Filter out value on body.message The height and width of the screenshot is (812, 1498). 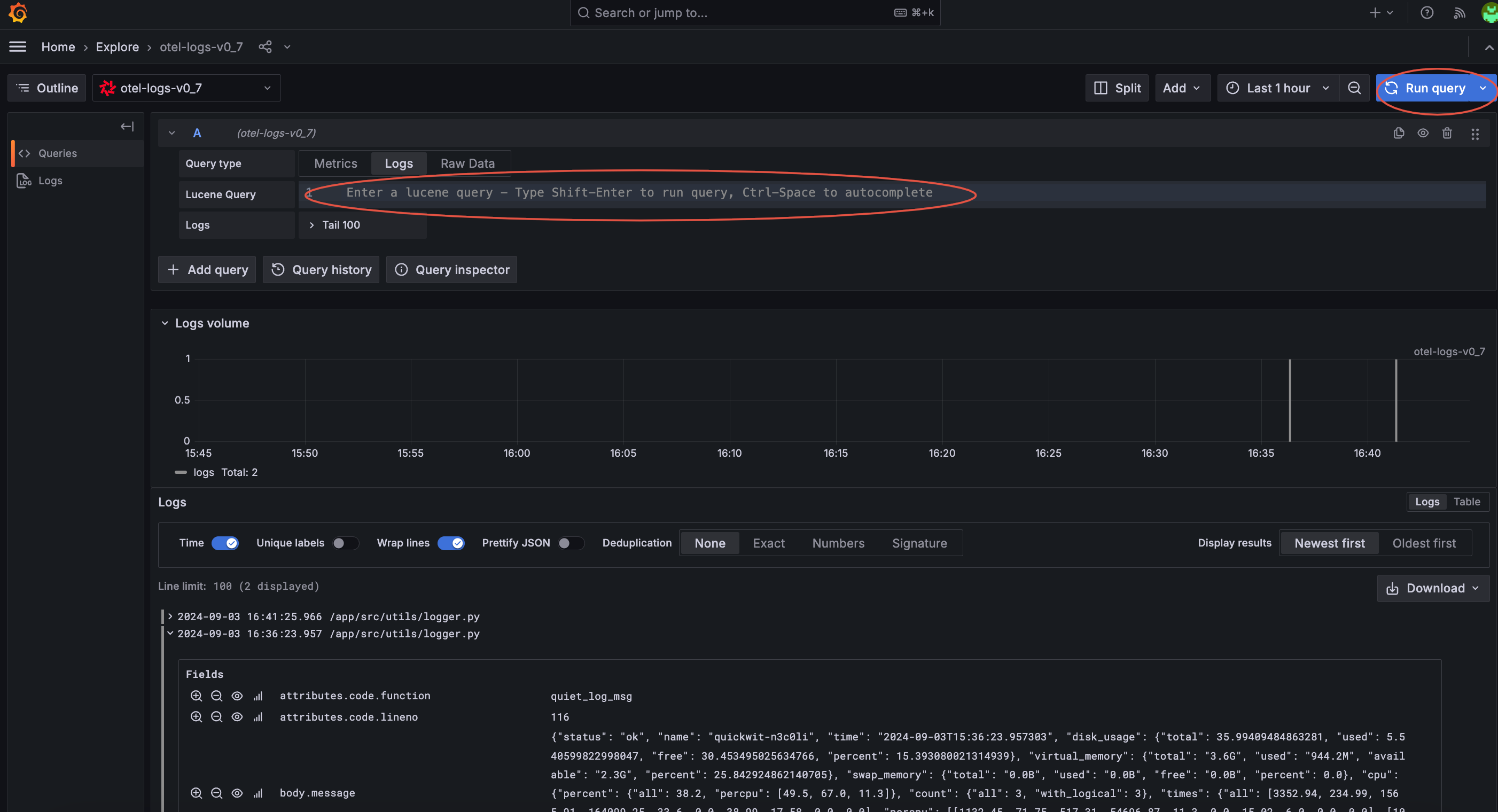tap(216, 793)
